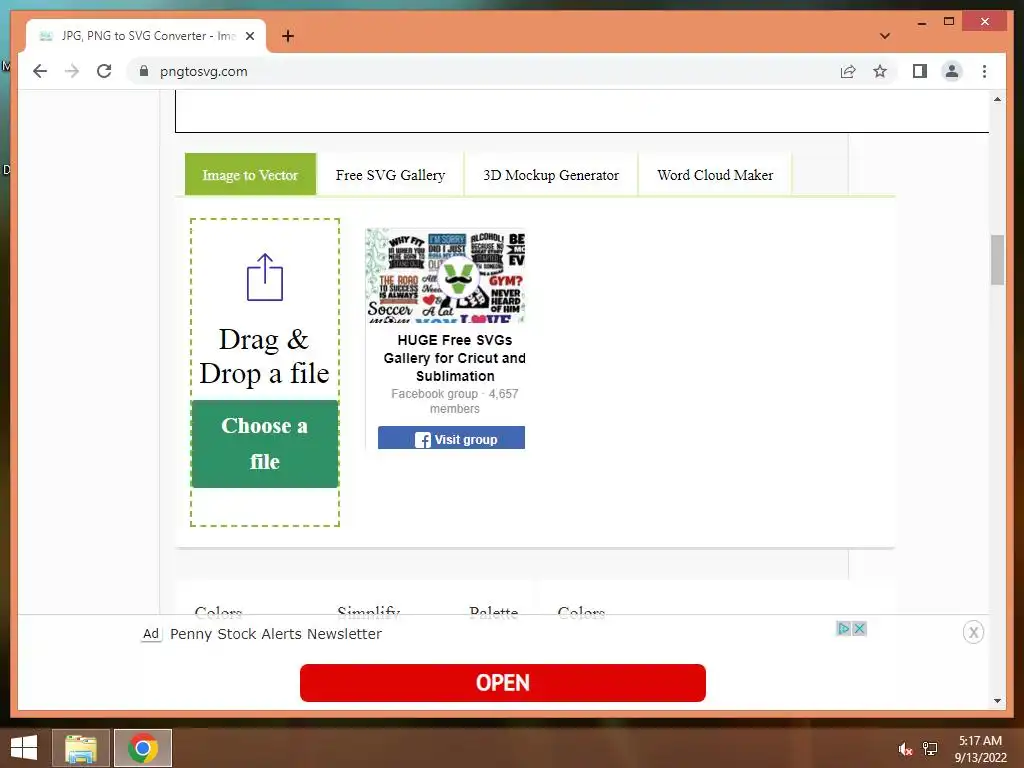
Task: Click the upload arrow icon
Action: pos(264,277)
